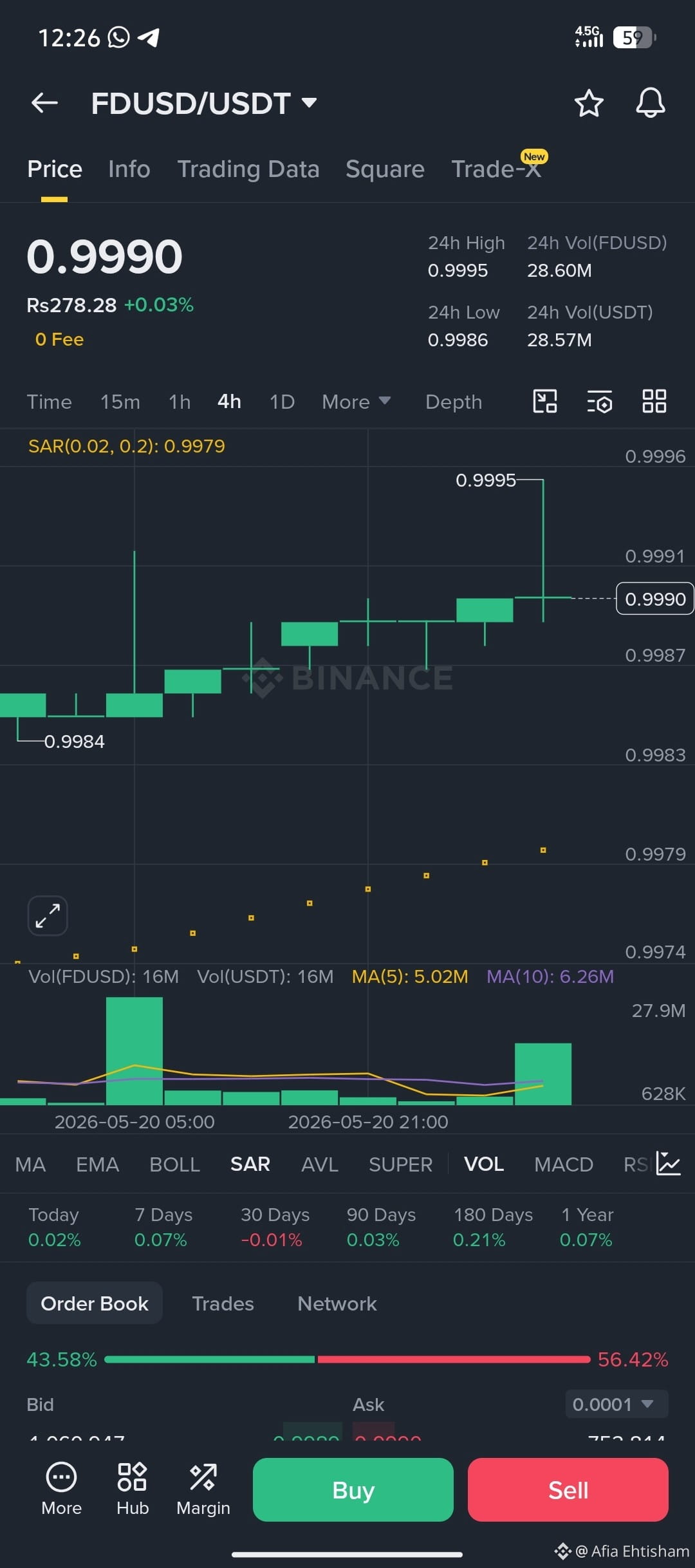Add FDUSD/USDT to favorites with star icon

click(x=589, y=103)
